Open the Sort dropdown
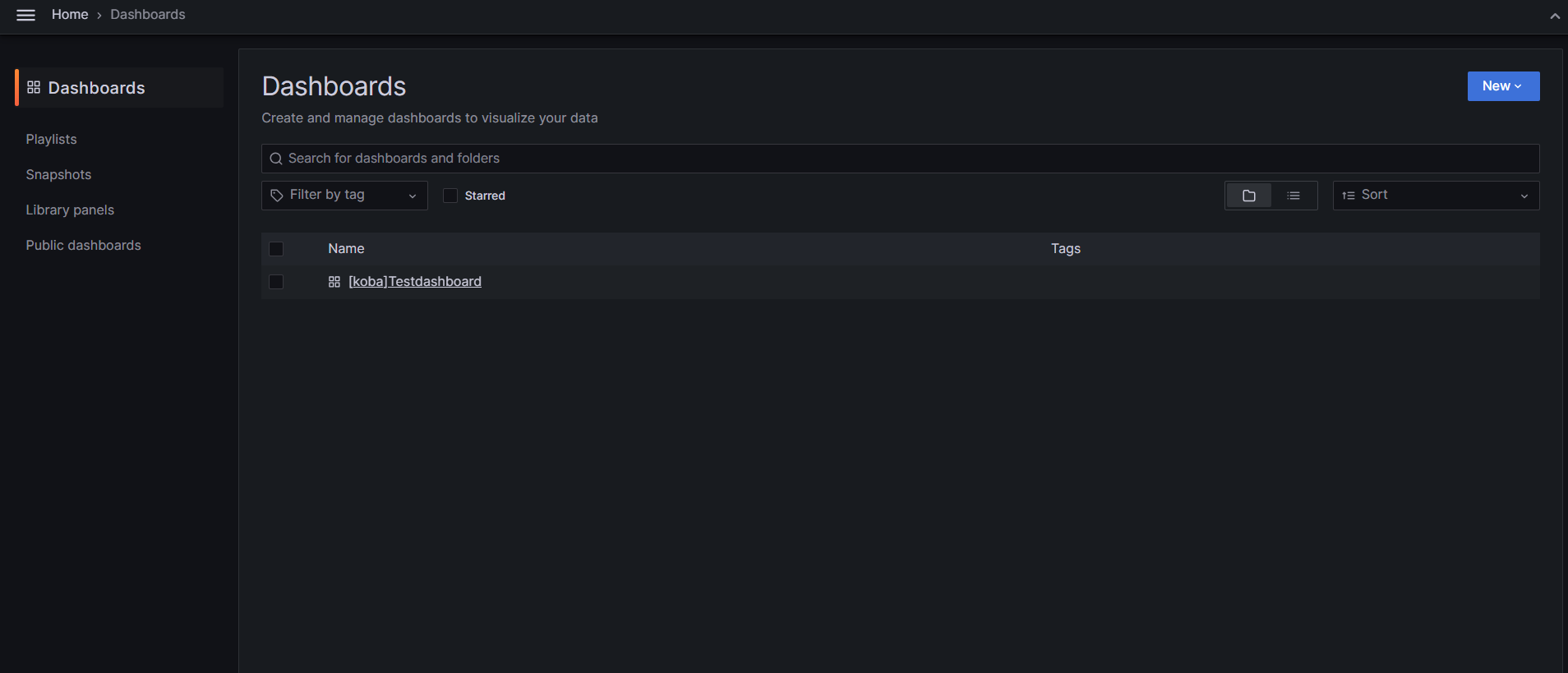1568x673 pixels. pyautogui.click(x=1524, y=196)
